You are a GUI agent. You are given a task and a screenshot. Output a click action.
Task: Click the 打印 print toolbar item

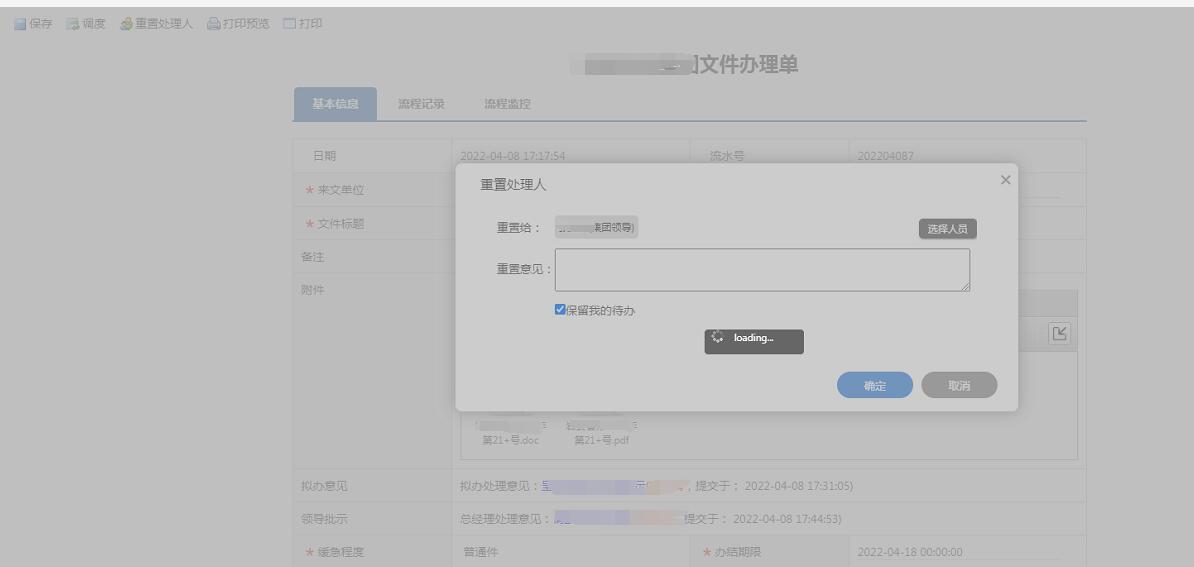pos(302,24)
